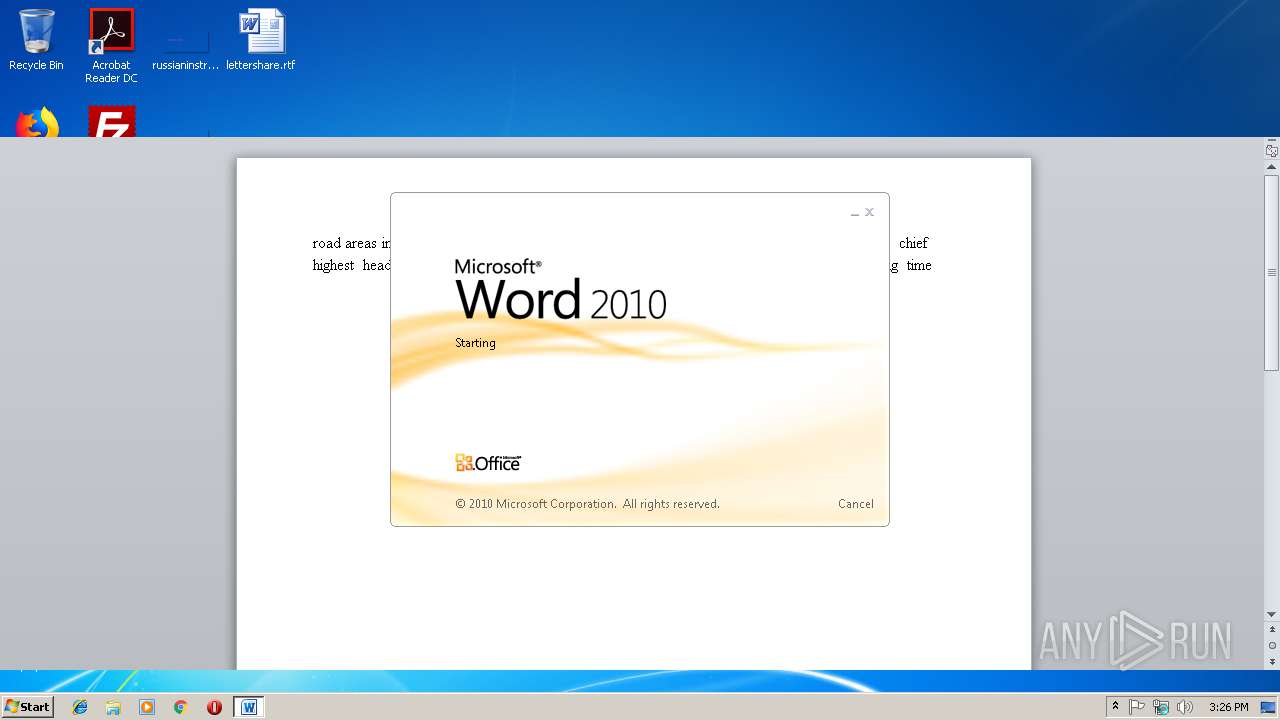The width and height of the screenshot is (1280, 720).
Task: Launch Windows Media Player from the taskbar
Action: (x=147, y=707)
